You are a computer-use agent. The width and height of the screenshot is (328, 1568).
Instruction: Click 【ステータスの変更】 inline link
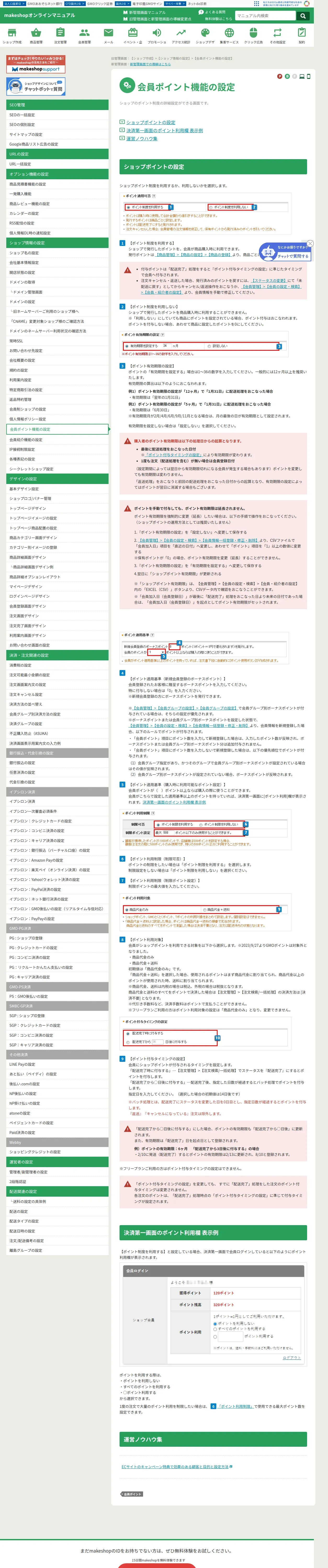click(269, 281)
